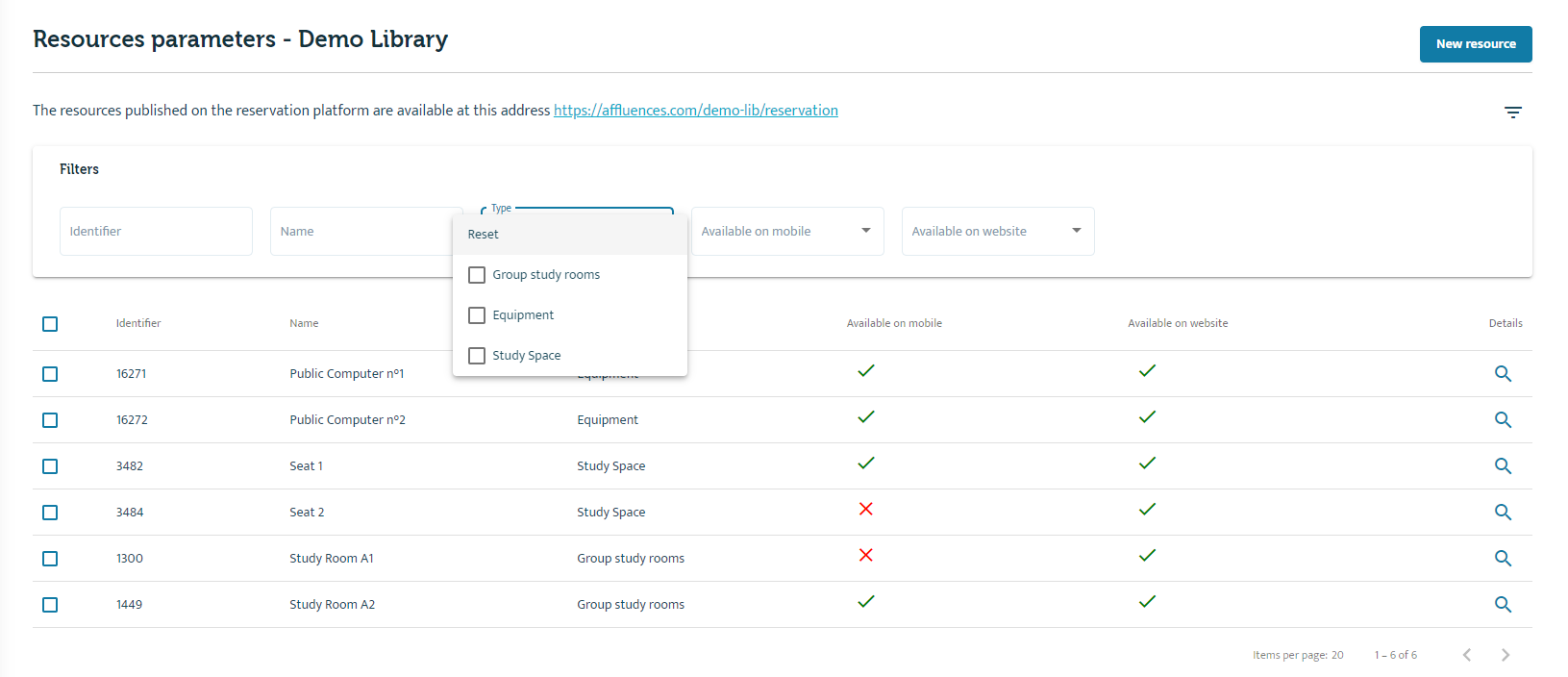Screen dimensions: 1568x677
Task: Click Group study rooms type for 1300
Action: [x=631, y=559]
